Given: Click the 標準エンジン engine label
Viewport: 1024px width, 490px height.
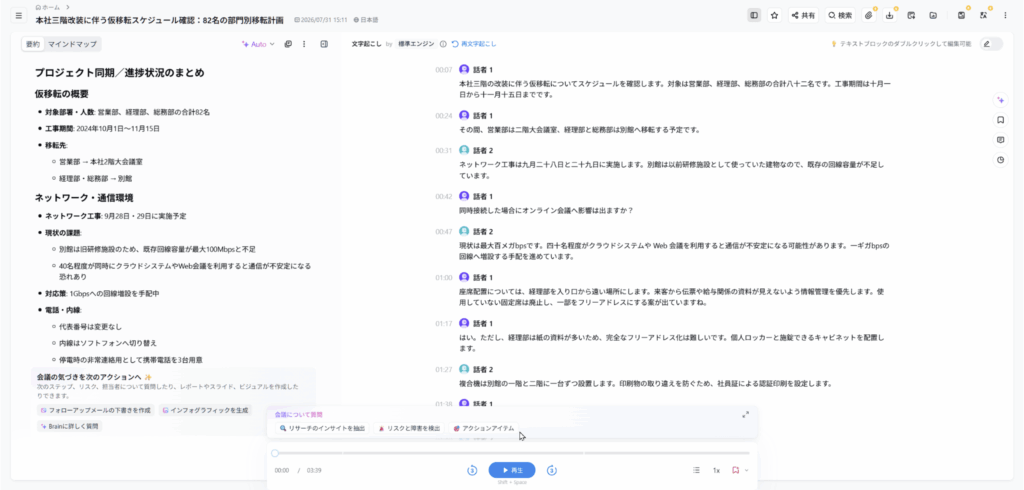Looking at the screenshot, I should [x=417, y=44].
